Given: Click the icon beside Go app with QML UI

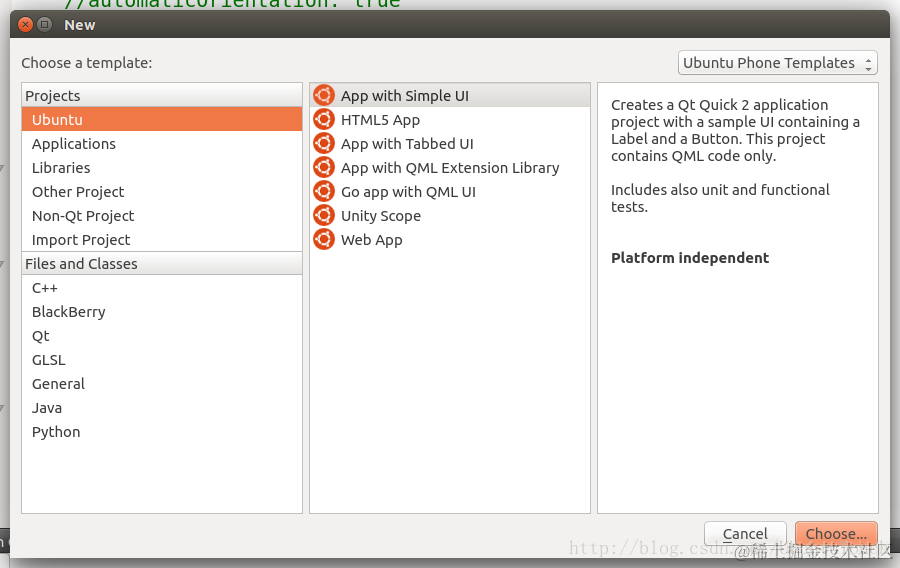Looking at the screenshot, I should pyautogui.click(x=324, y=192).
